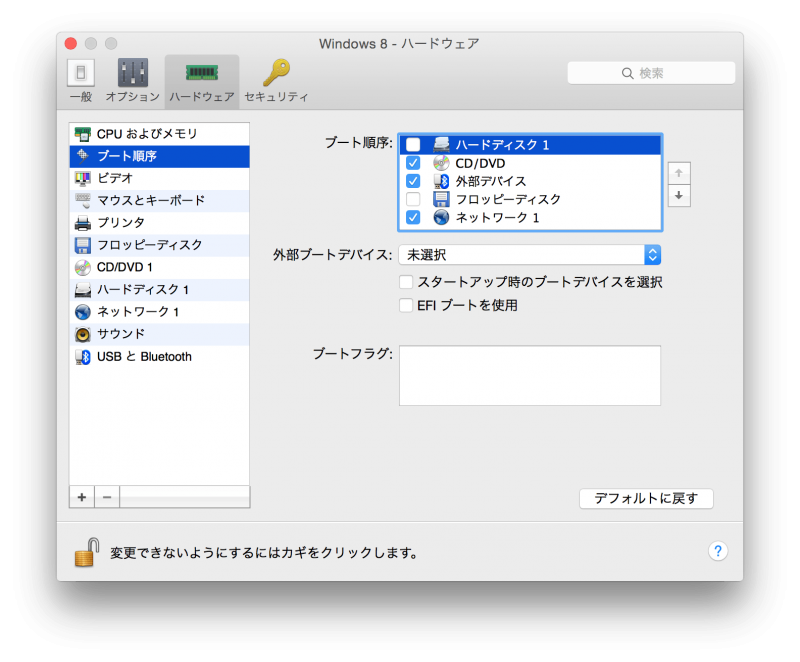Uncheck CD/DVD boot order checkbox
The width and height of the screenshot is (800, 662).
click(x=413, y=163)
